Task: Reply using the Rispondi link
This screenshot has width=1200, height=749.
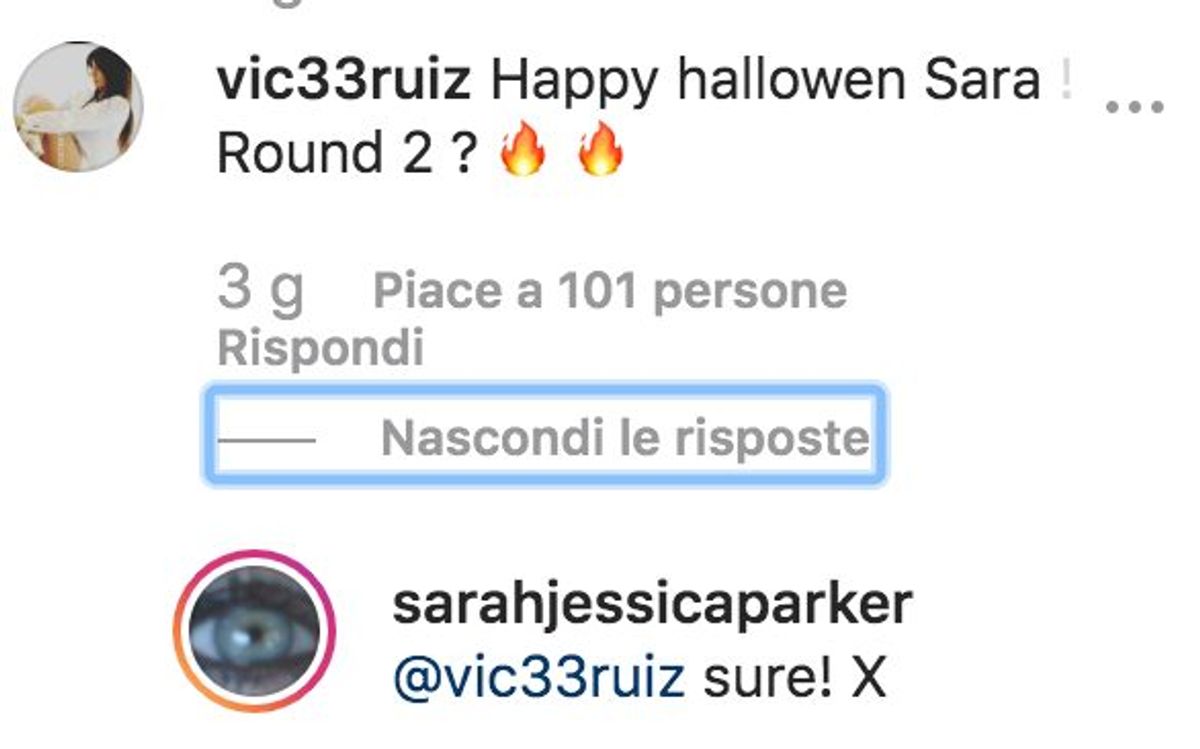Action: coord(321,349)
